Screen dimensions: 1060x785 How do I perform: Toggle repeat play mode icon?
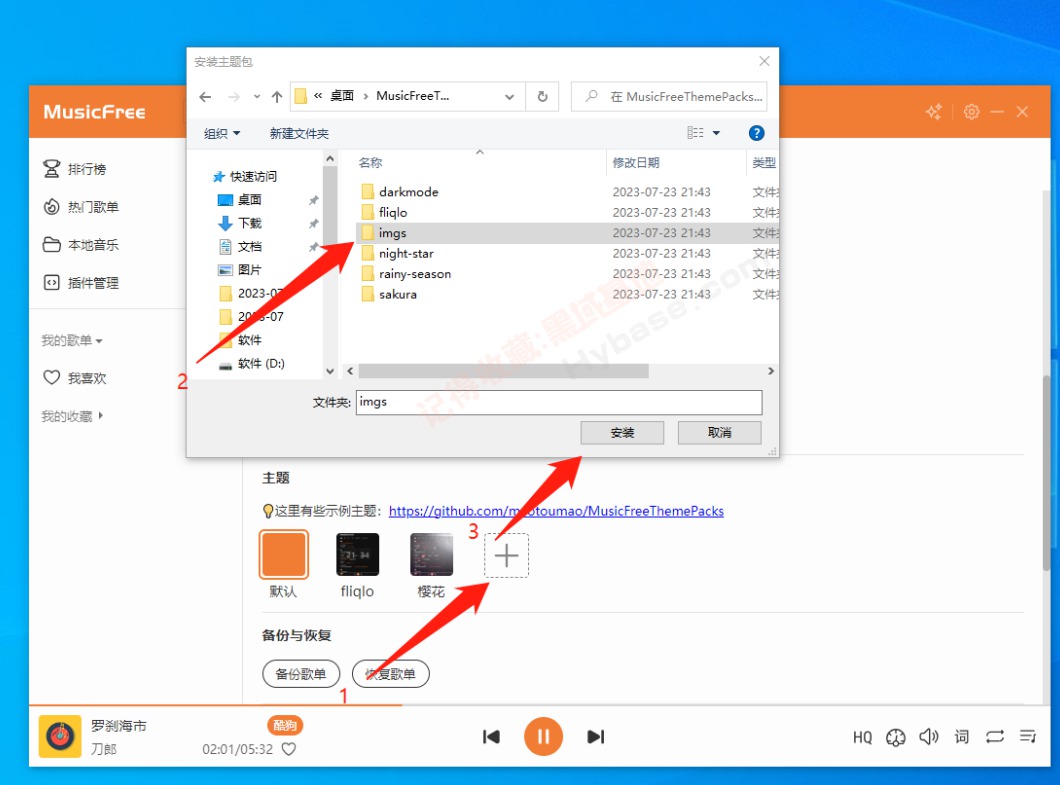pyautogui.click(x=994, y=736)
